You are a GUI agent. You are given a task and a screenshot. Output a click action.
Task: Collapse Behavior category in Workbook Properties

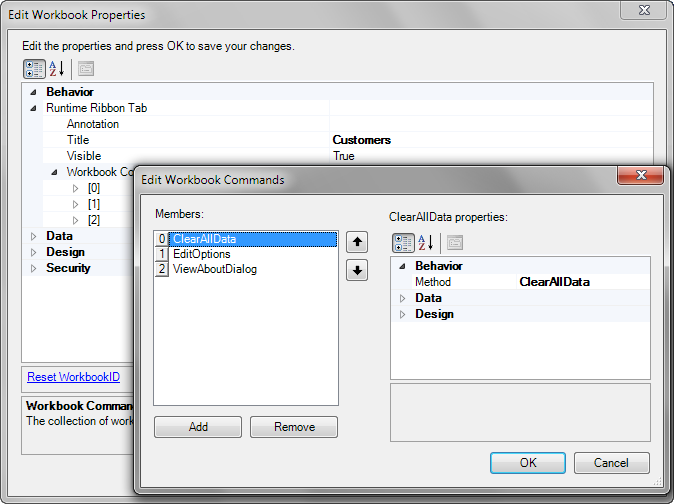[34, 92]
